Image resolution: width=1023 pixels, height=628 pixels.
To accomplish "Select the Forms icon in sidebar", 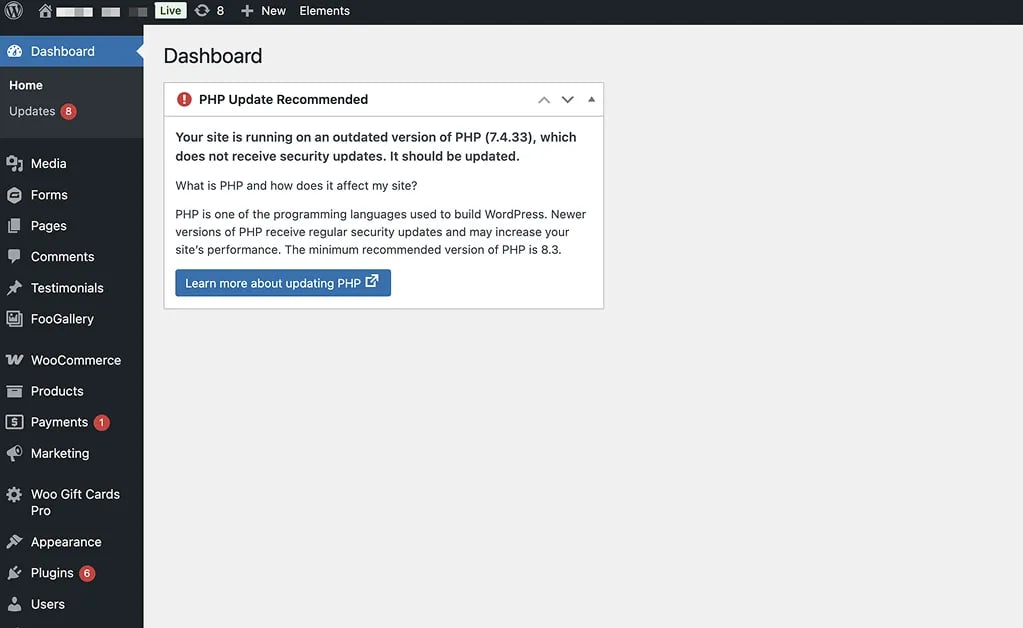I will pyautogui.click(x=18, y=194).
